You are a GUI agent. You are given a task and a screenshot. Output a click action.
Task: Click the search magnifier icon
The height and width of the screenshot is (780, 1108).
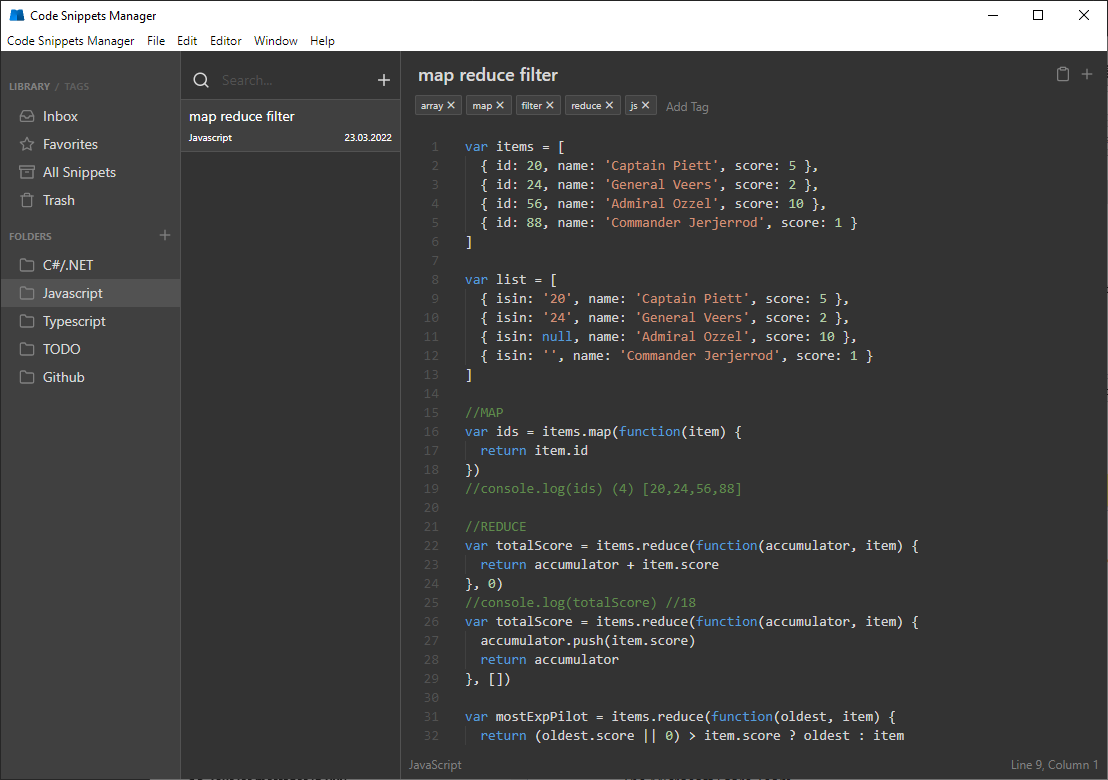(x=201, y=81)
